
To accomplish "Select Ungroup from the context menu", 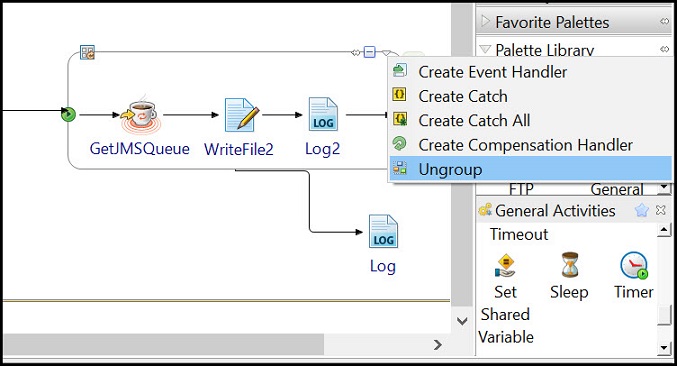I will [x=531, y=169].
